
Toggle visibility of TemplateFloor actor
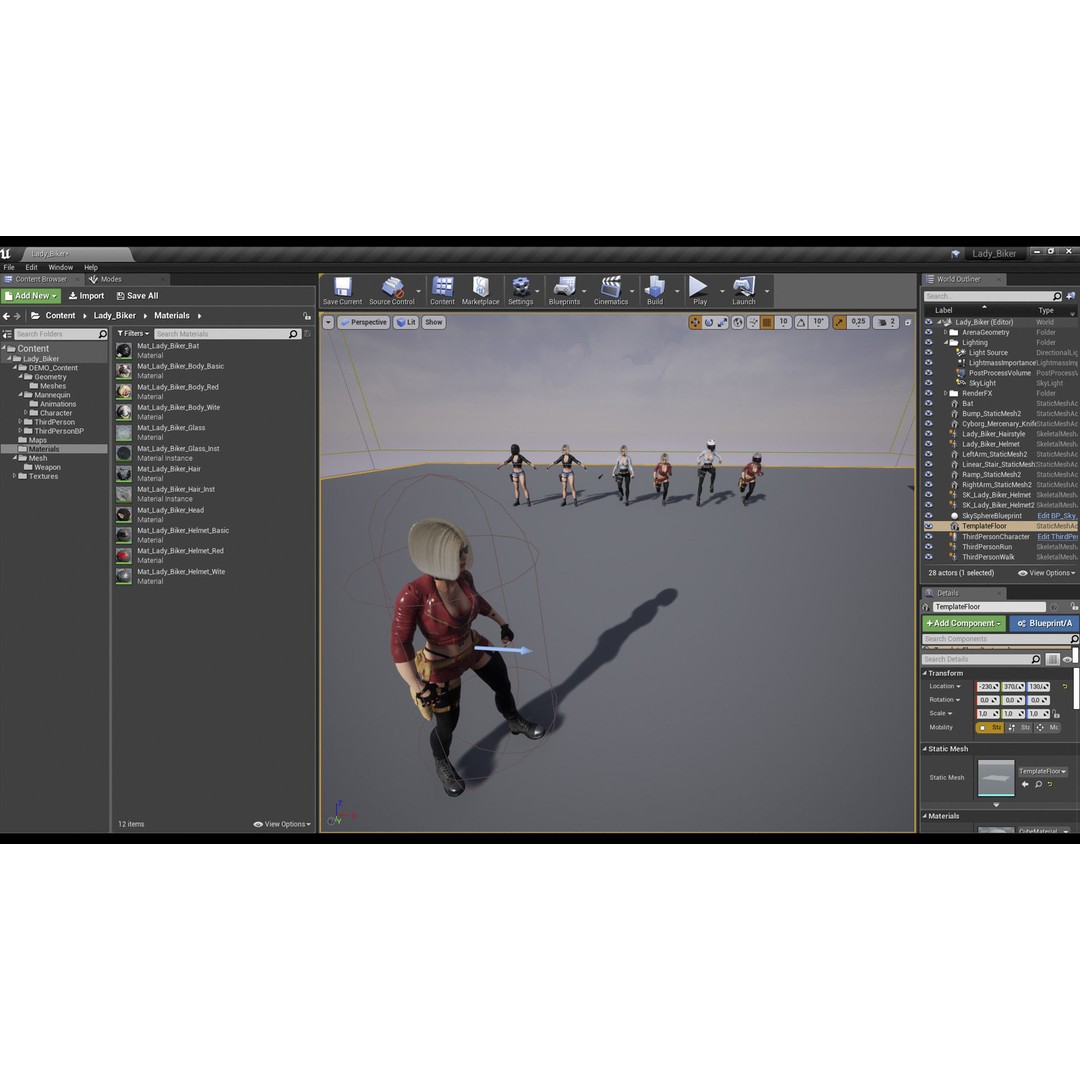(928, 526)
